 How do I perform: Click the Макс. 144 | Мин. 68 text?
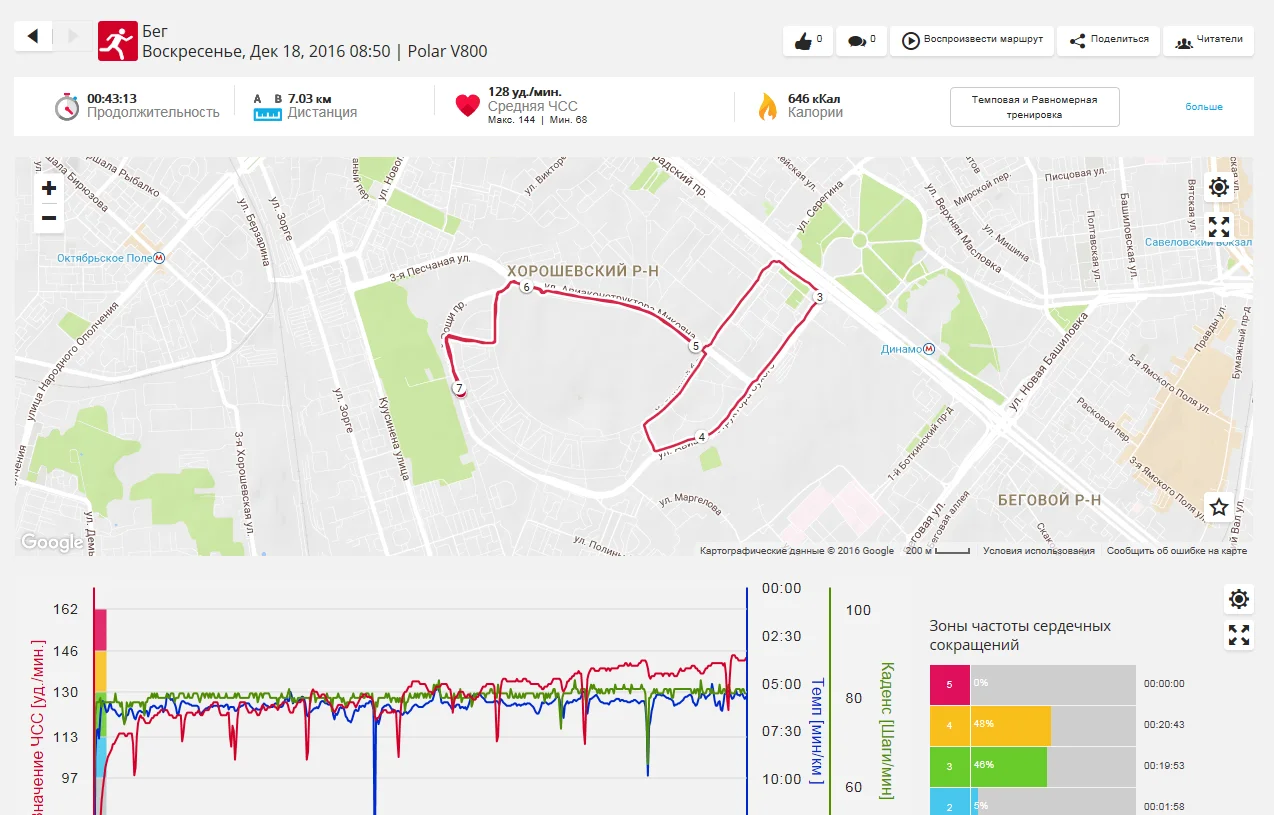(537, 120)
